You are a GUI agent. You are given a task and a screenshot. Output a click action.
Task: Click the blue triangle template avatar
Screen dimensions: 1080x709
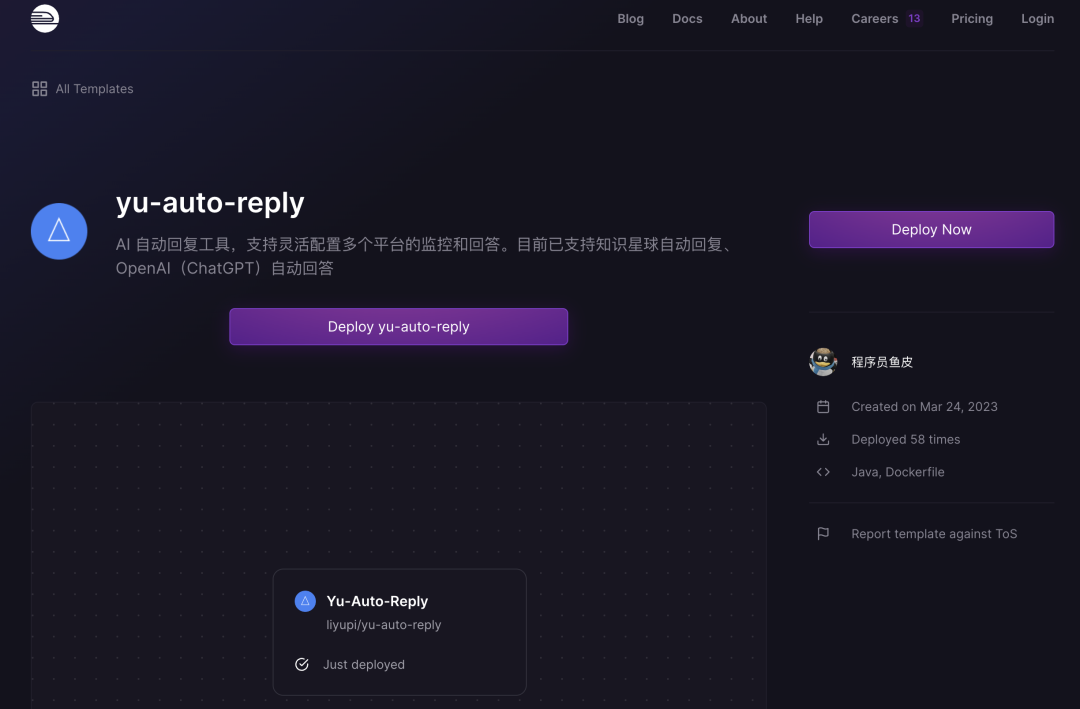point(59,231)
